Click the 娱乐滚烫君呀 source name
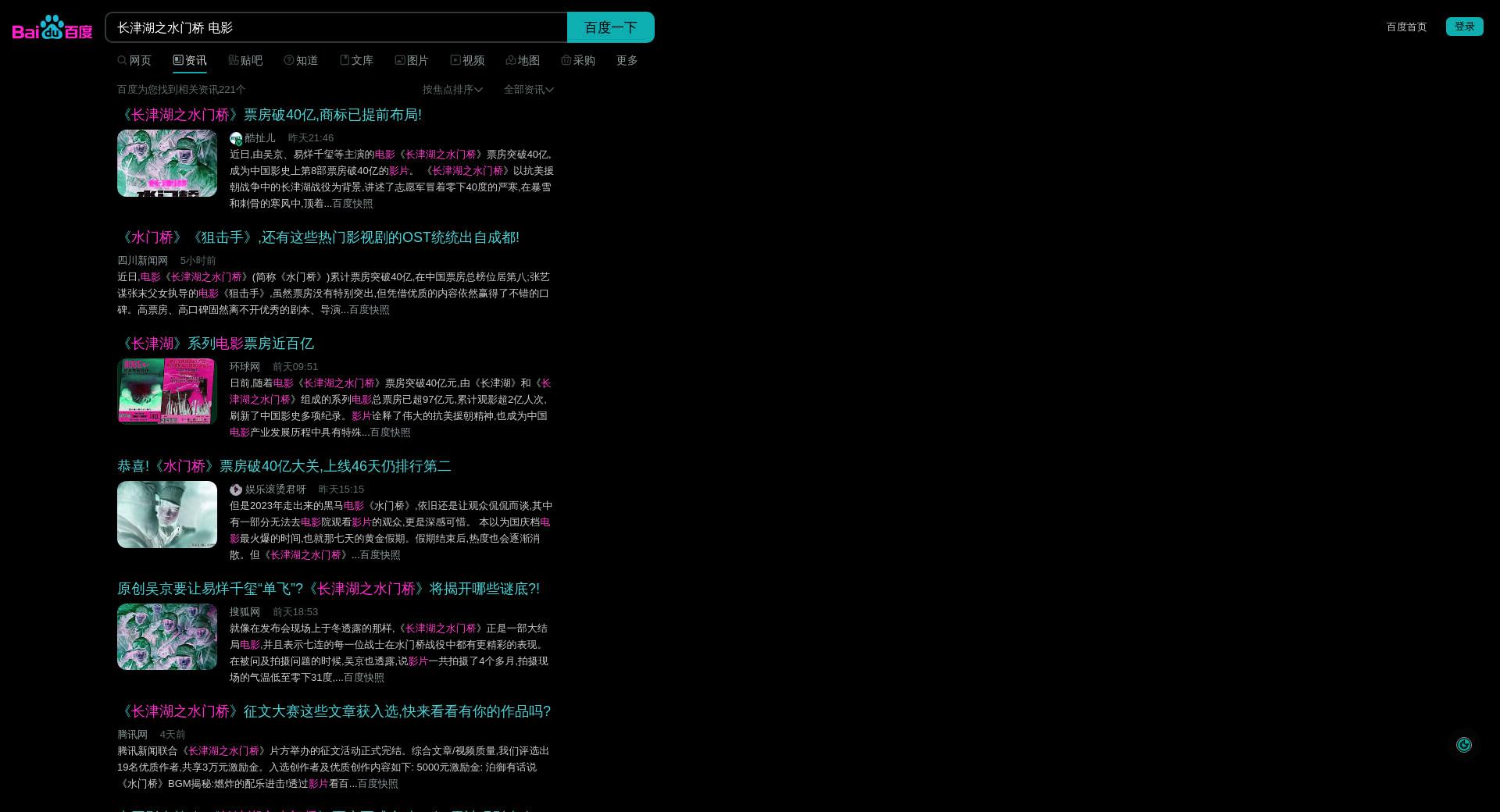The image size is (1500, 812). coord(276,490)
